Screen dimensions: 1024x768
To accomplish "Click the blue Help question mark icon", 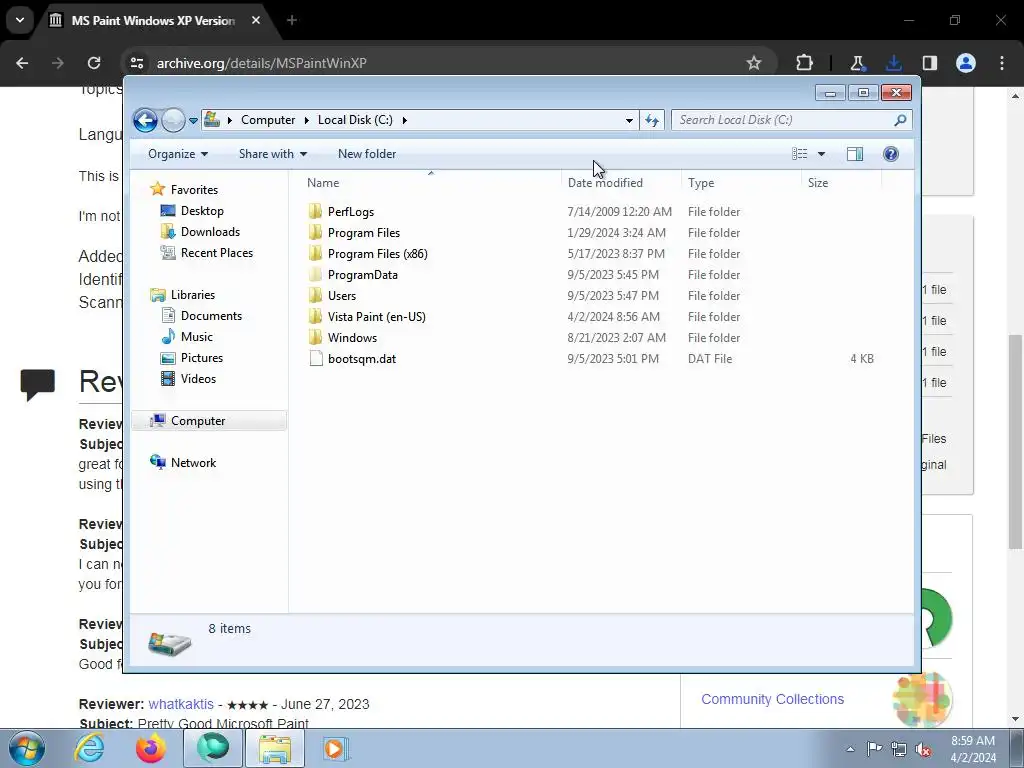I will (891, 154).
